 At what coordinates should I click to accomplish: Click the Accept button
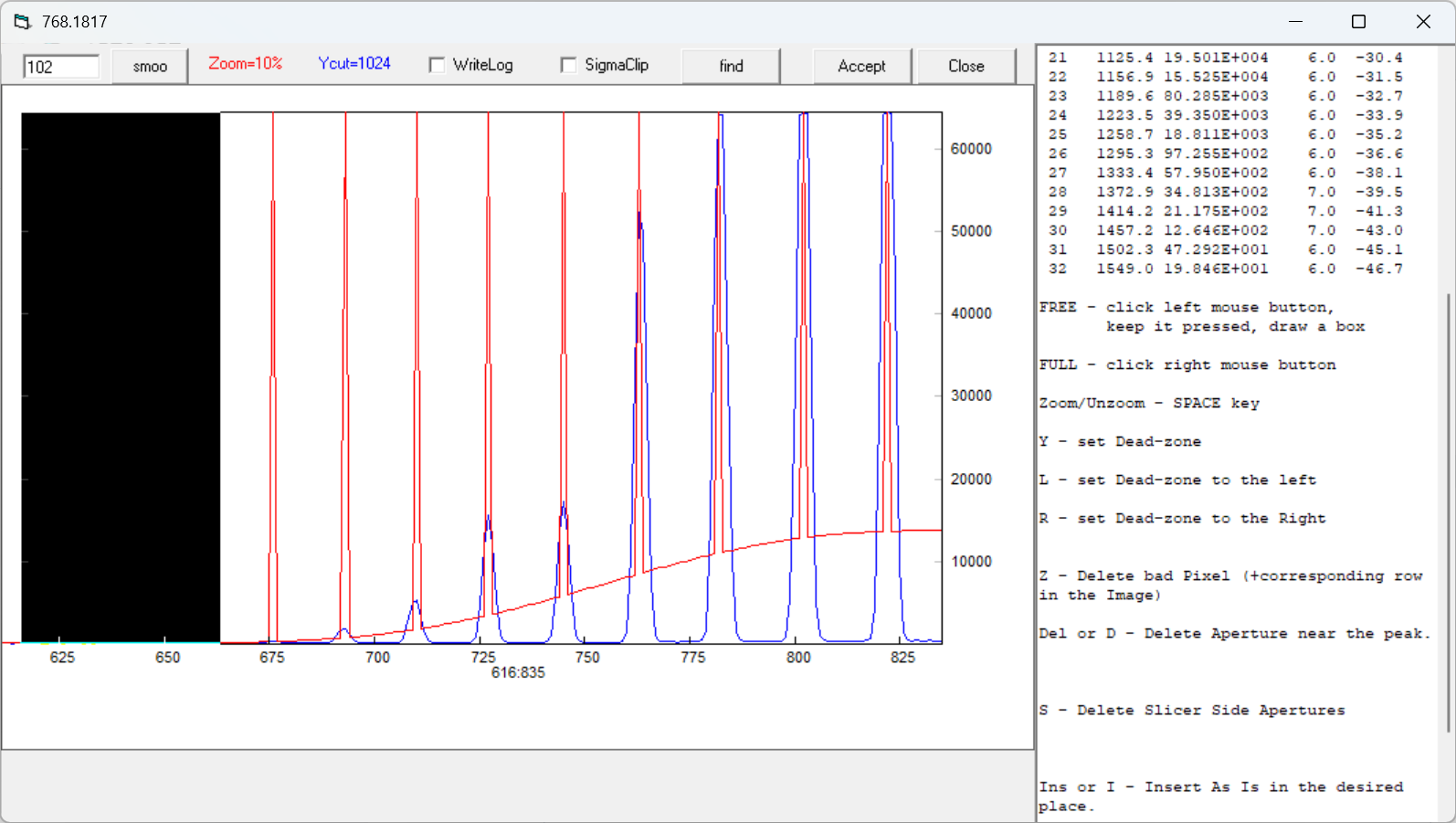click(x=861, y=66)
